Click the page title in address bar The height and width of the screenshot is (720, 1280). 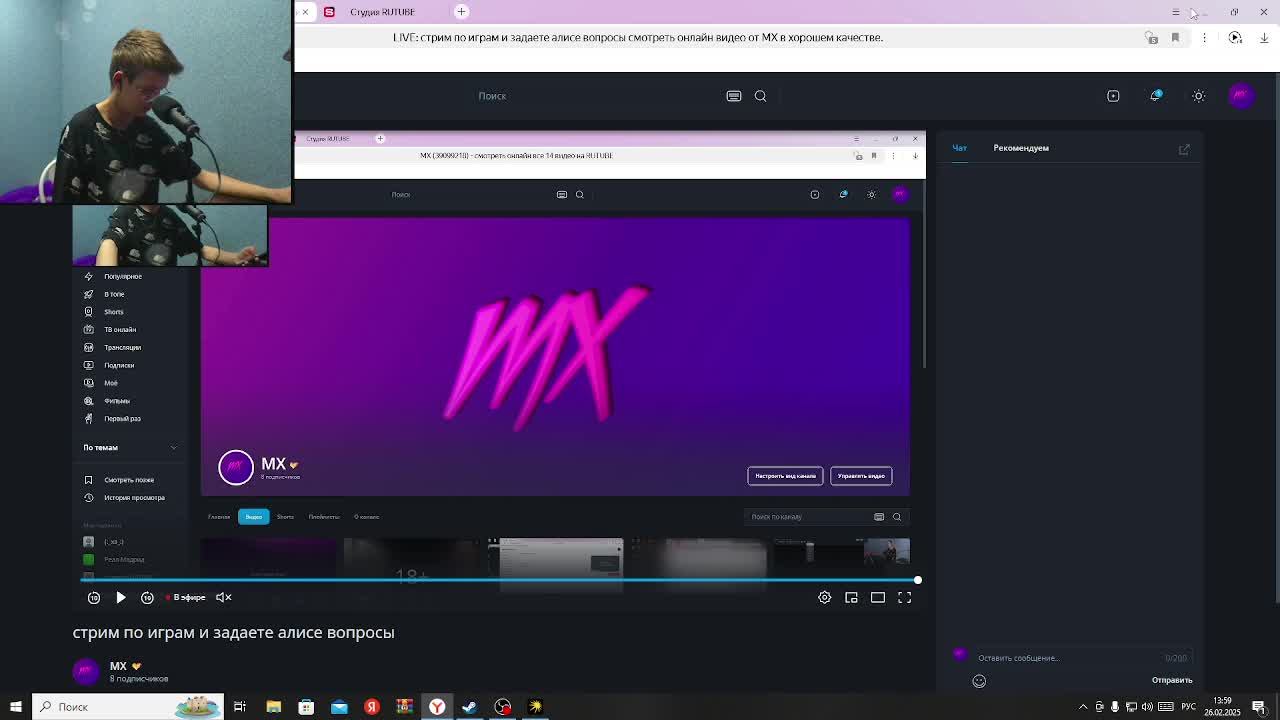(x=638, y=37)
